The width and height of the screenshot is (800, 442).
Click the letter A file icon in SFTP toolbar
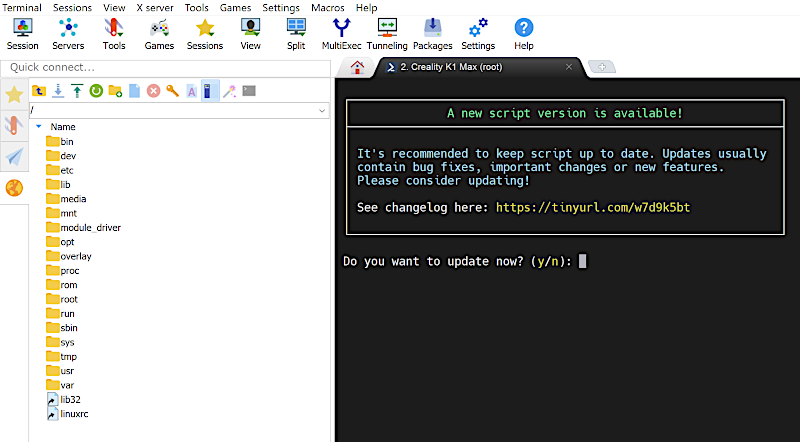(191, 91)
